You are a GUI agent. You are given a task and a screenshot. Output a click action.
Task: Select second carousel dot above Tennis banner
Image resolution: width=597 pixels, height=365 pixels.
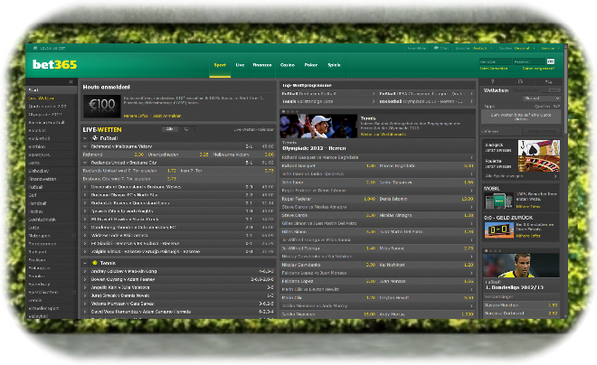point(288,112)
